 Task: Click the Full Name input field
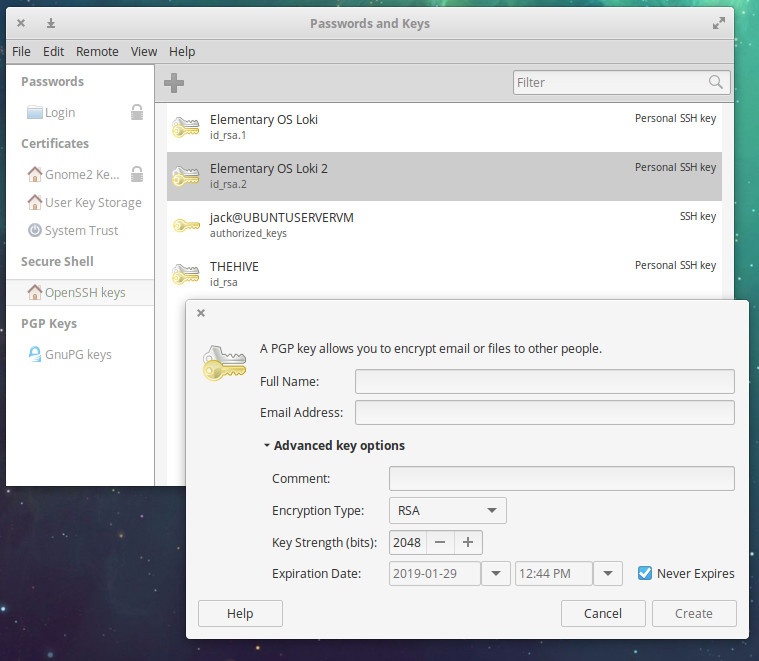[544, 381]
